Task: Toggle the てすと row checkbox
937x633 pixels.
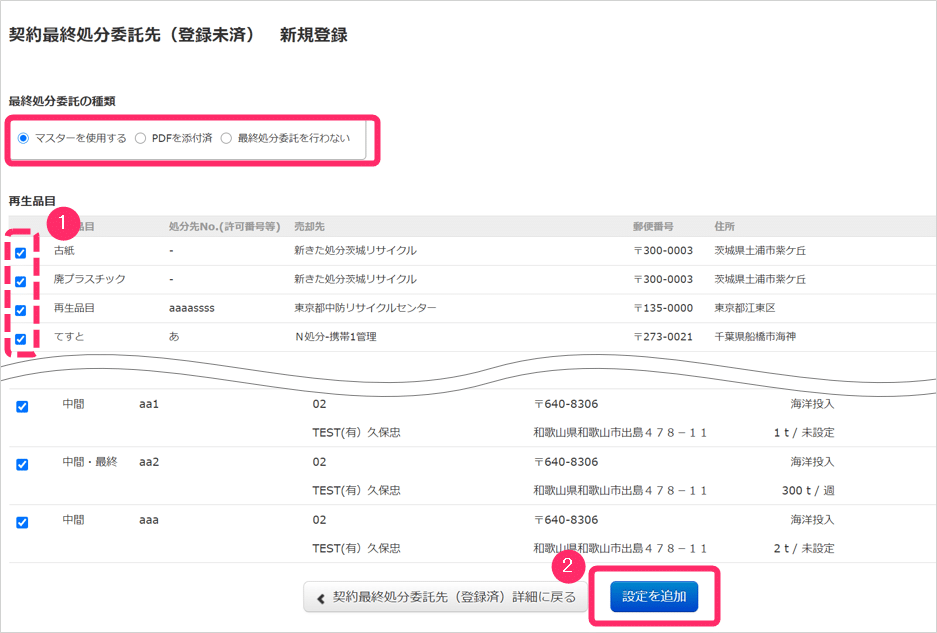Action: click(x=21, y=338)
